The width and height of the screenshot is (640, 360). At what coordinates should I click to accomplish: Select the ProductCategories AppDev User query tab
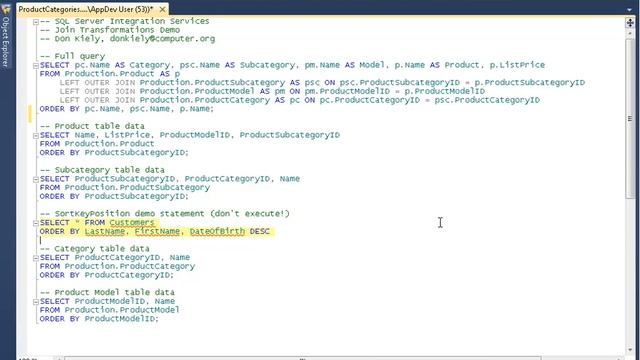click(x=86, y=9)
